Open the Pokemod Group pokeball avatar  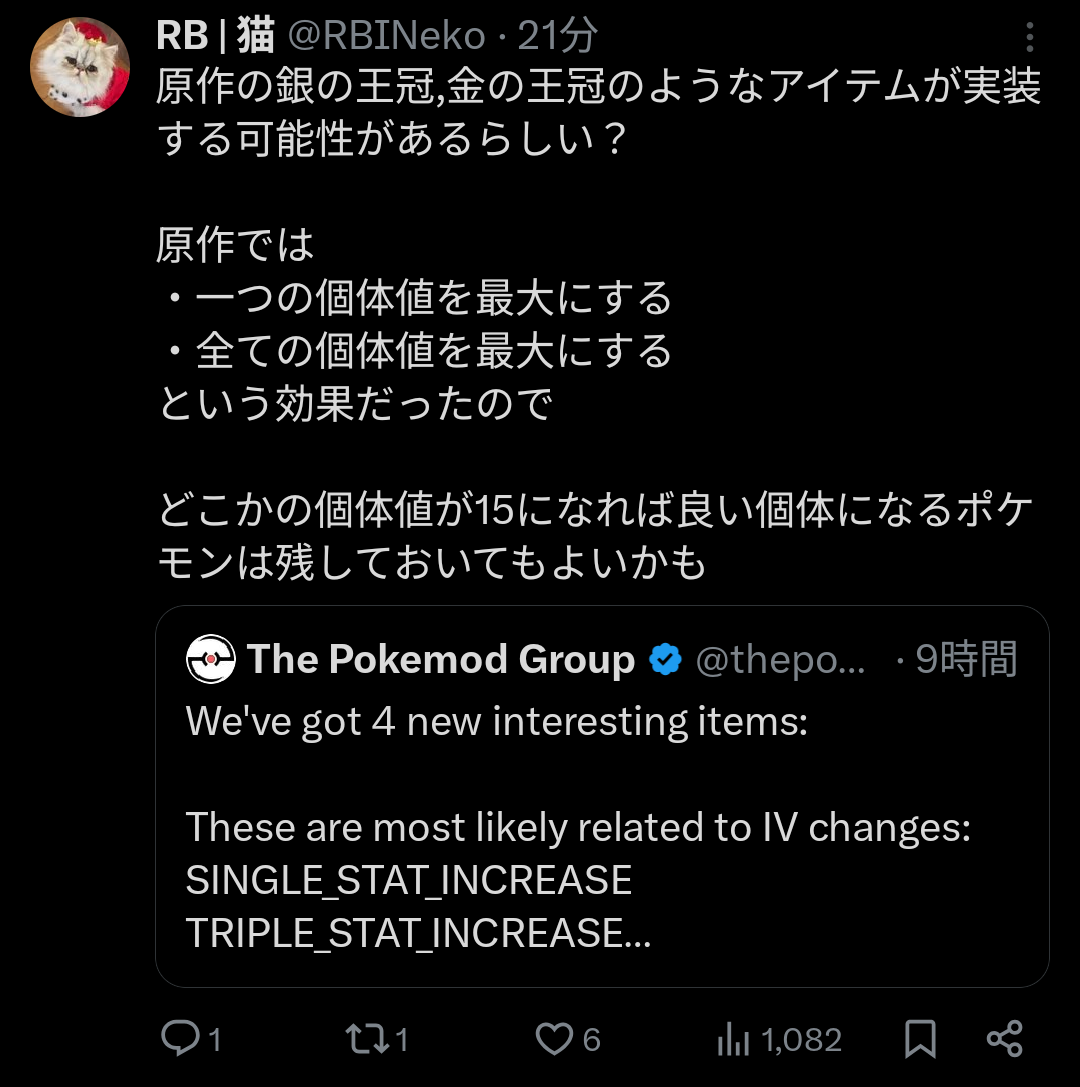click(211, 659)
